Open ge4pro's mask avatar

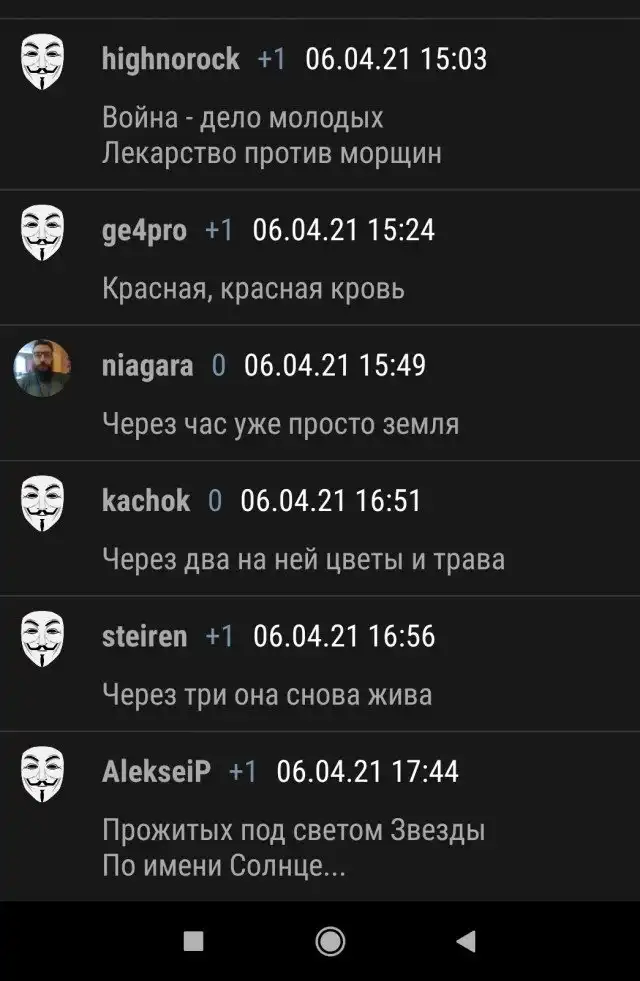43,232
